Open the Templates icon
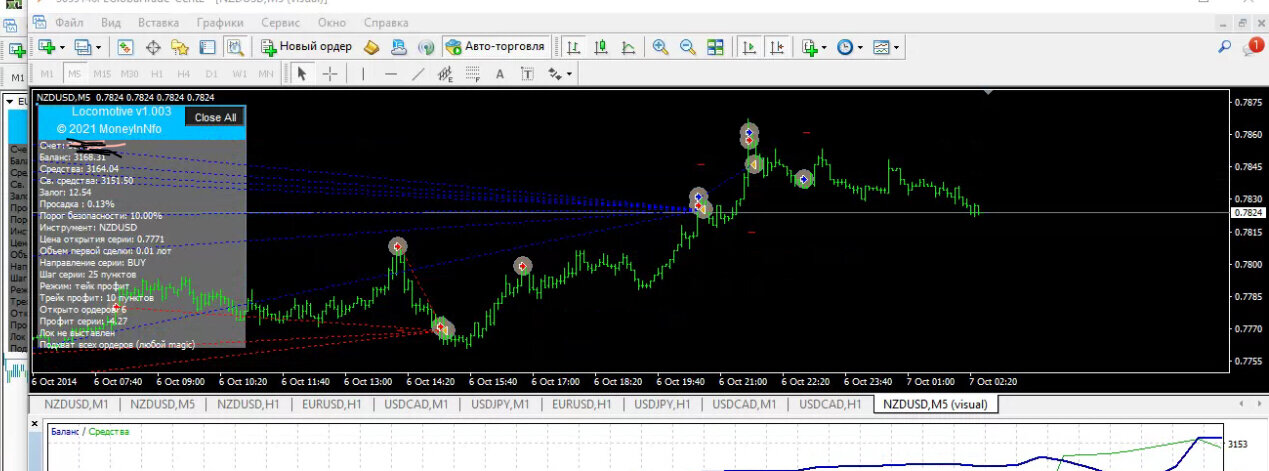 [x=881, y=47]
